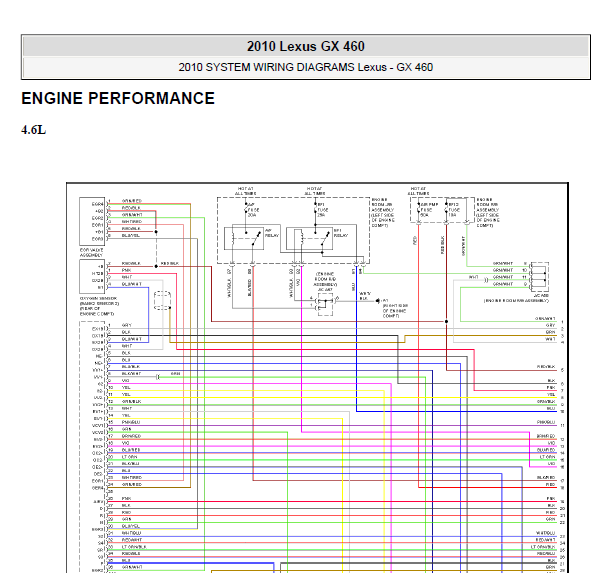Select the EFI RELAY label

point(341,233)
